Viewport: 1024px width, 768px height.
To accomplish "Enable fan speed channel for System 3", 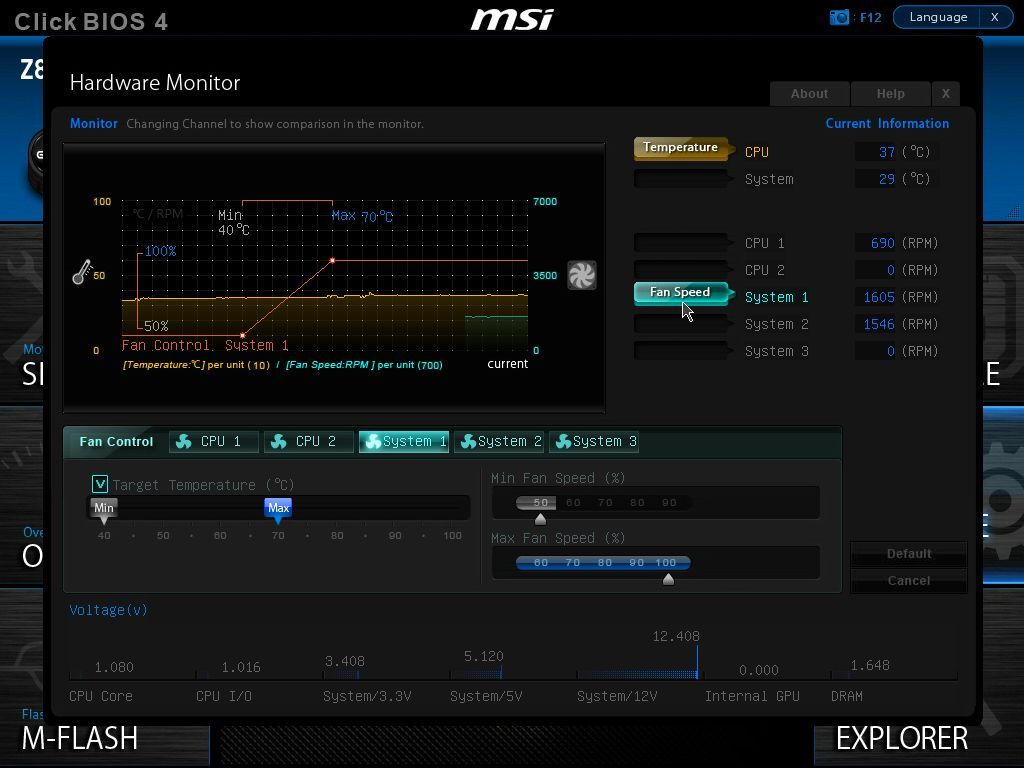I will point(682,351).
